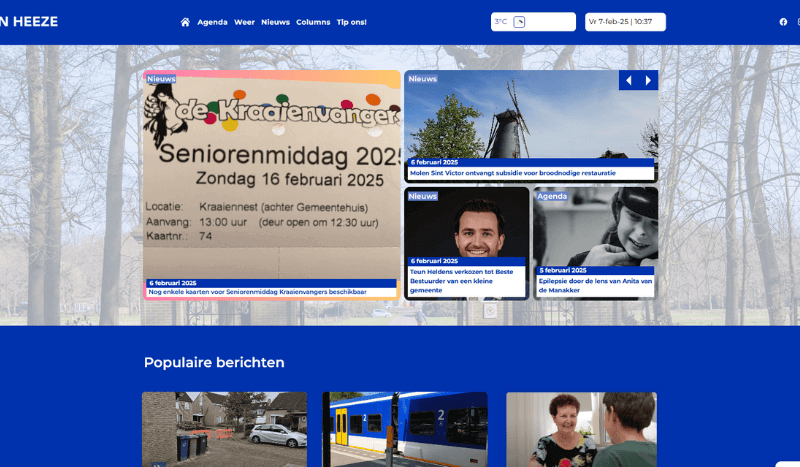Open the Tip ons! menu item
This screenshot has width=800, height=467.
click(352, 22)
